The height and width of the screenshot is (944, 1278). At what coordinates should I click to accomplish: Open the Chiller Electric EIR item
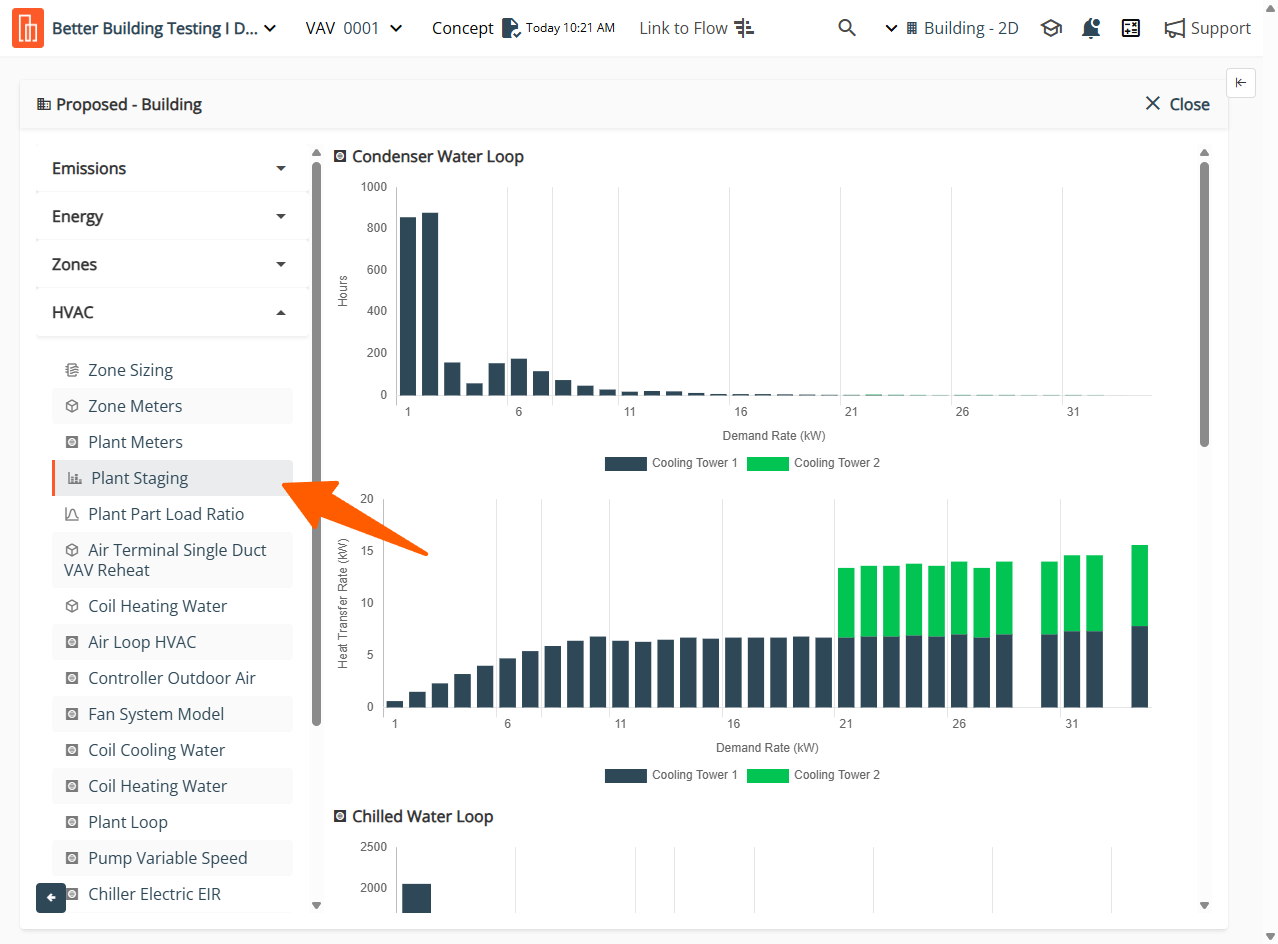coord(154,894)
